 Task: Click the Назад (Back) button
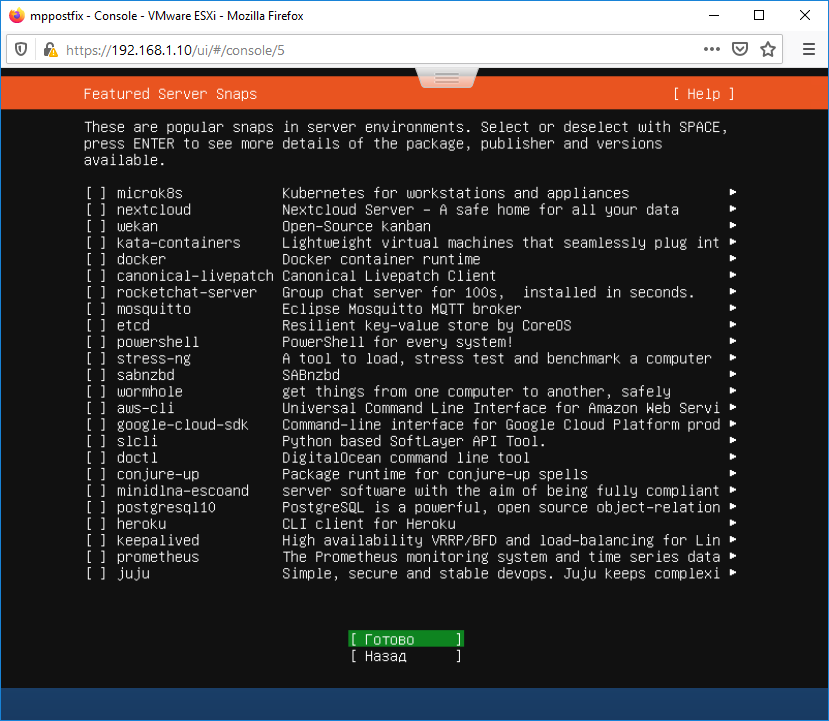click(406, 656)
